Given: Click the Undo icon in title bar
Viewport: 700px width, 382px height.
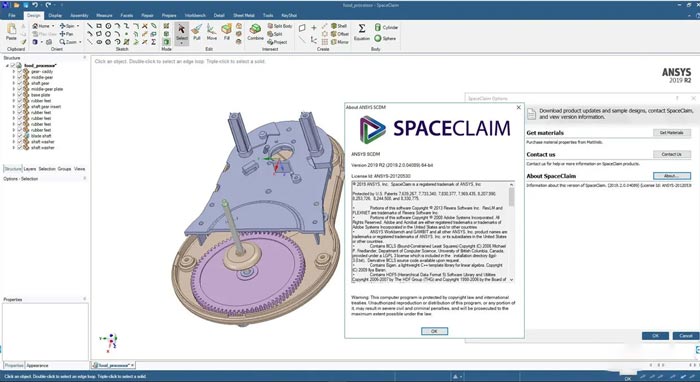Looking at the screenshot, I should [35, 5].
